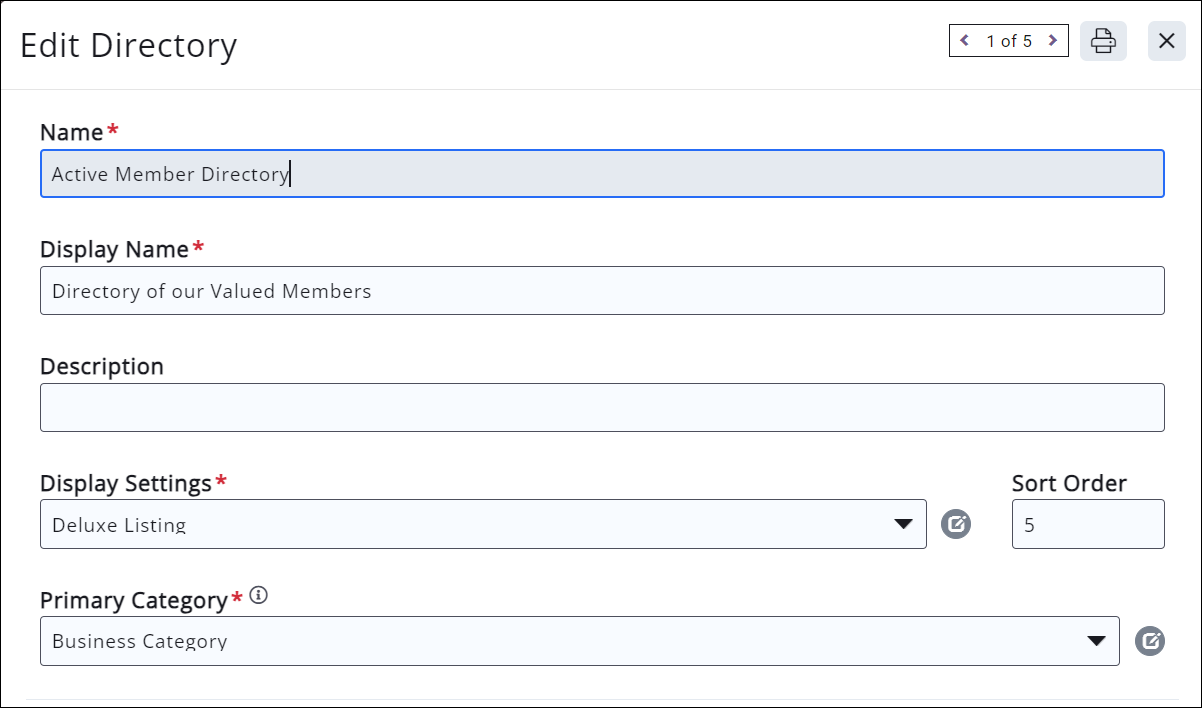
Task: Open the Display Settings dropdown showing Deluxe Listing
Action: click(x=483, y=524)
